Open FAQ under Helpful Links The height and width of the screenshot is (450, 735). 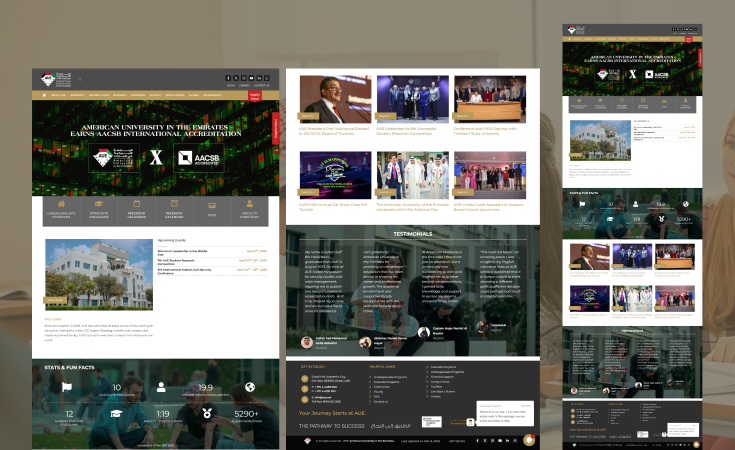(x=377, y=397)
